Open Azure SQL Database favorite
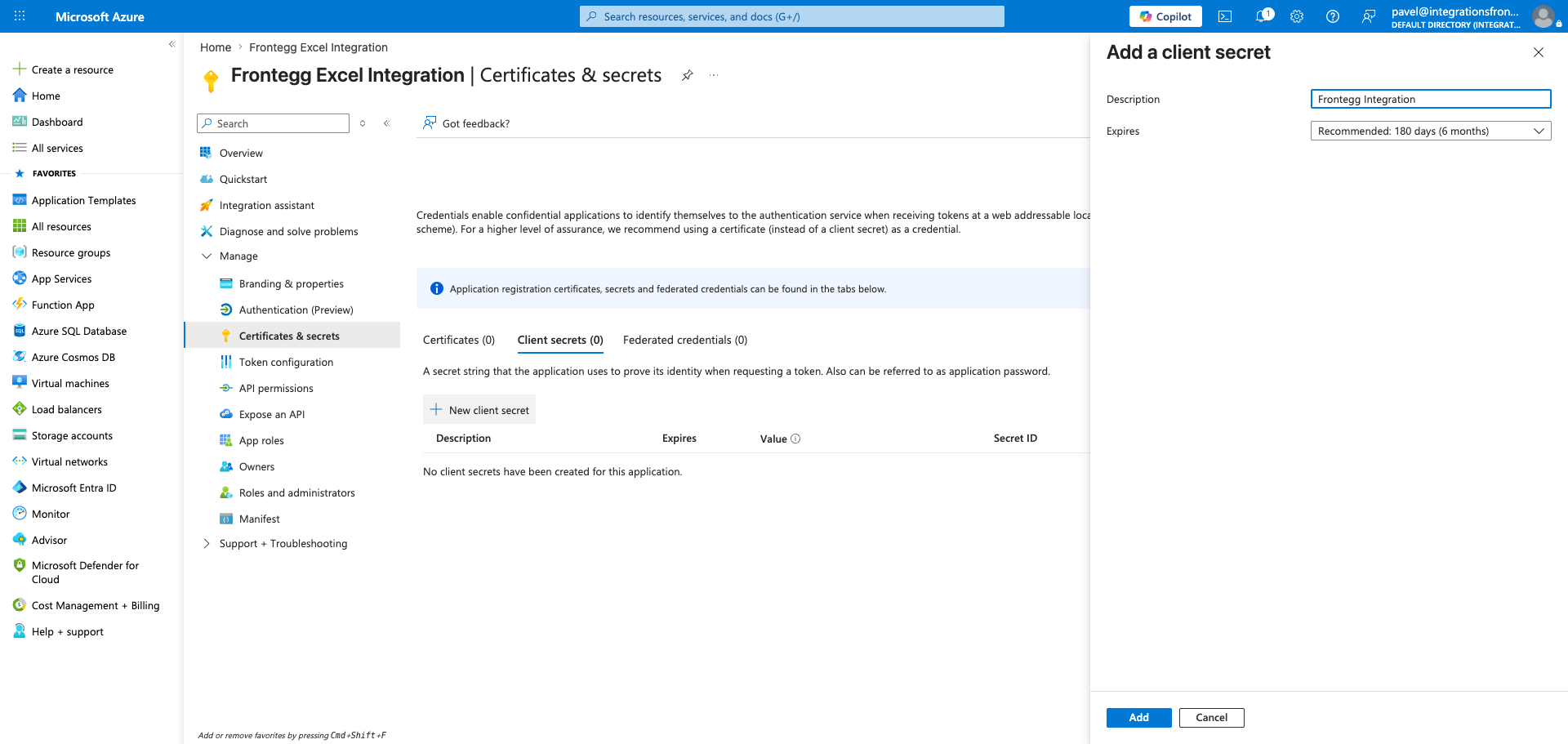Image resolution: width=1568 pixels, height=744 pixels. click(79, 331)
